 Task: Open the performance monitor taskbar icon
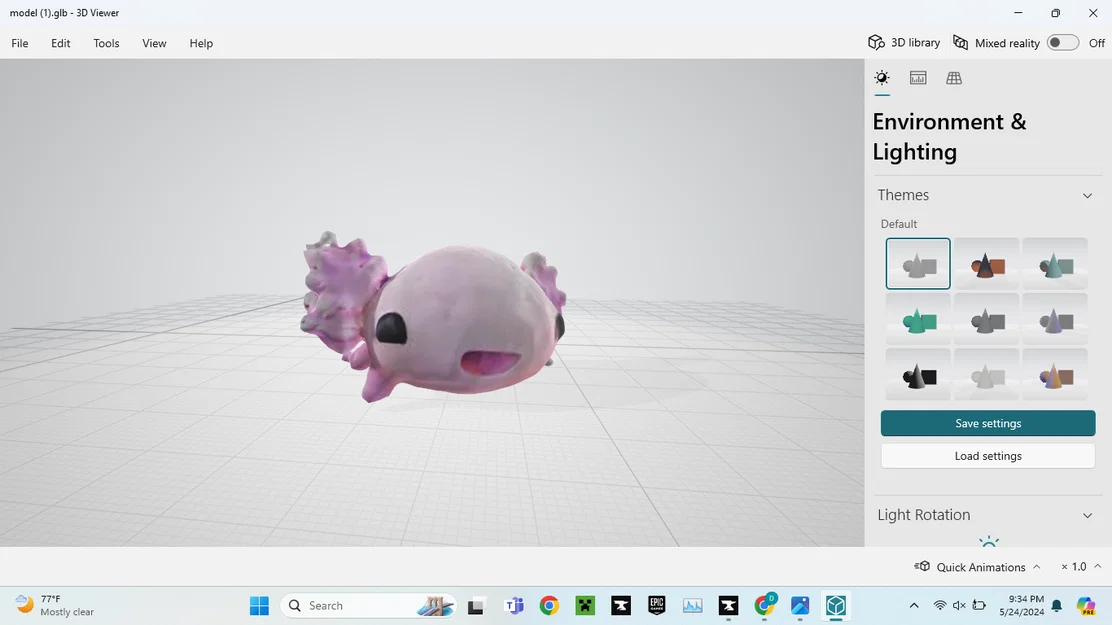click(693, 606)
